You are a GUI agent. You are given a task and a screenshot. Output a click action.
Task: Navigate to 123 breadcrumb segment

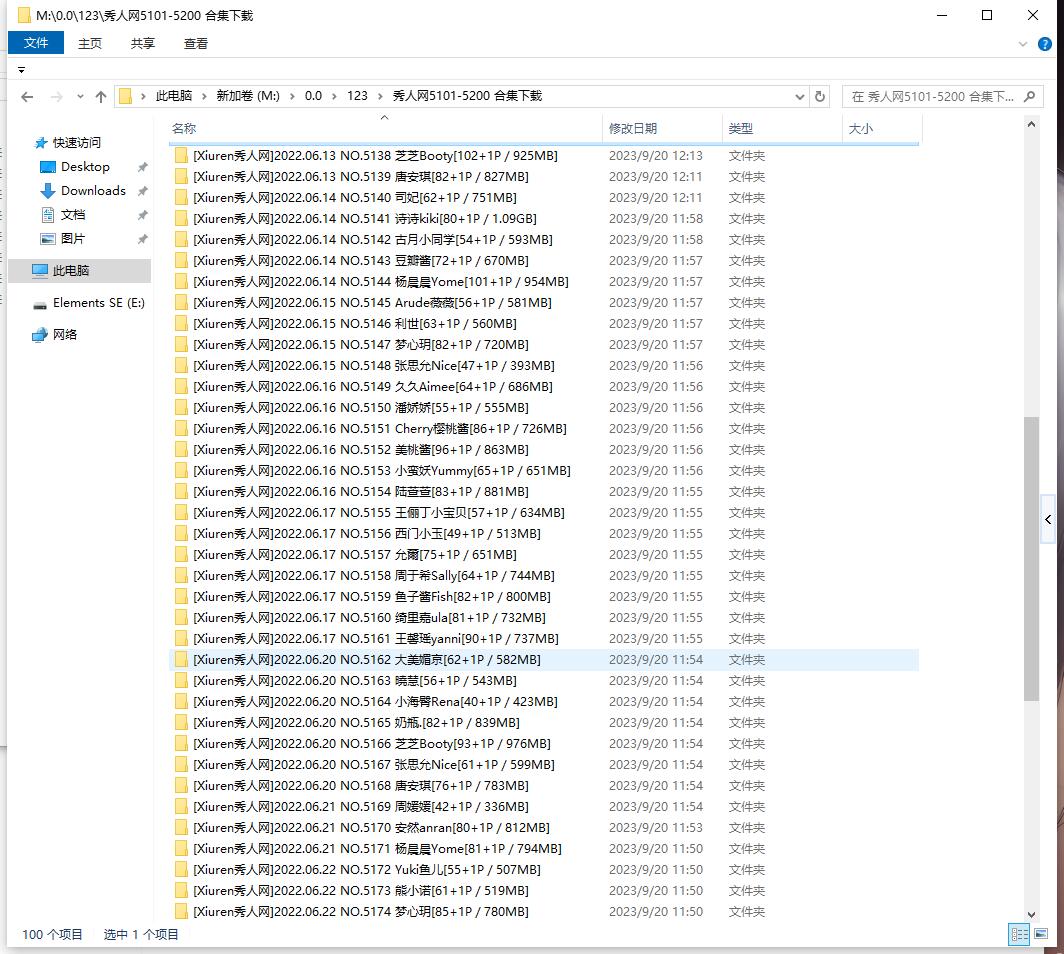357,96
